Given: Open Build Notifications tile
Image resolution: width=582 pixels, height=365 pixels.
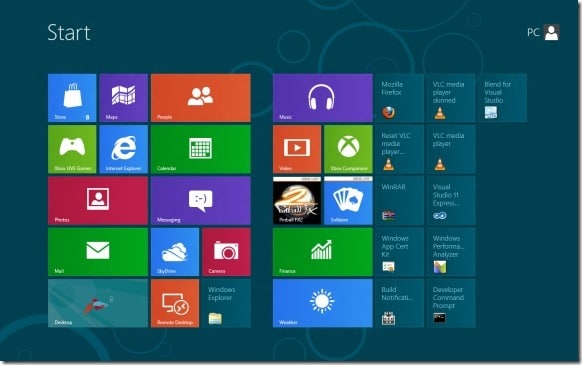Looking at the screenshot, I should click(400, 303).
